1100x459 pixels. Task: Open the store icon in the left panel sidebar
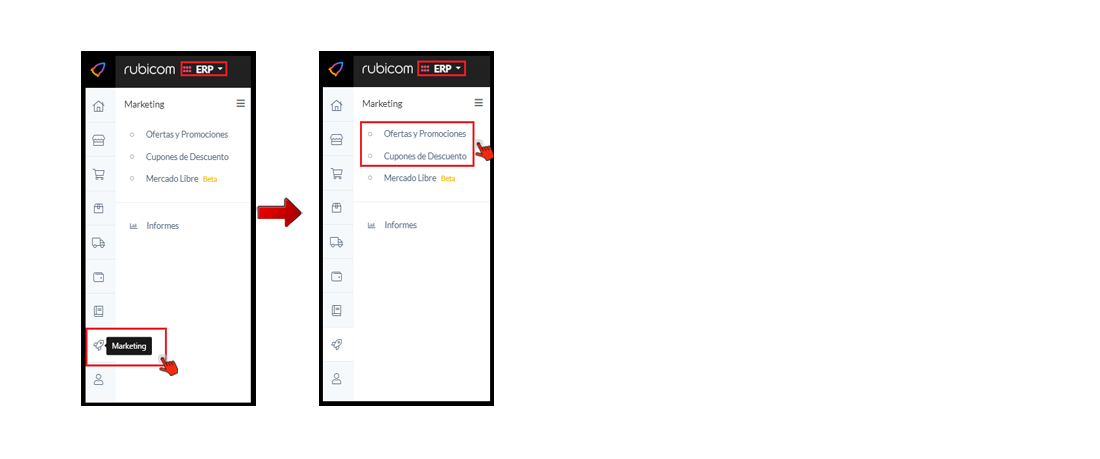pyautogui.click(x=98, y=140)
